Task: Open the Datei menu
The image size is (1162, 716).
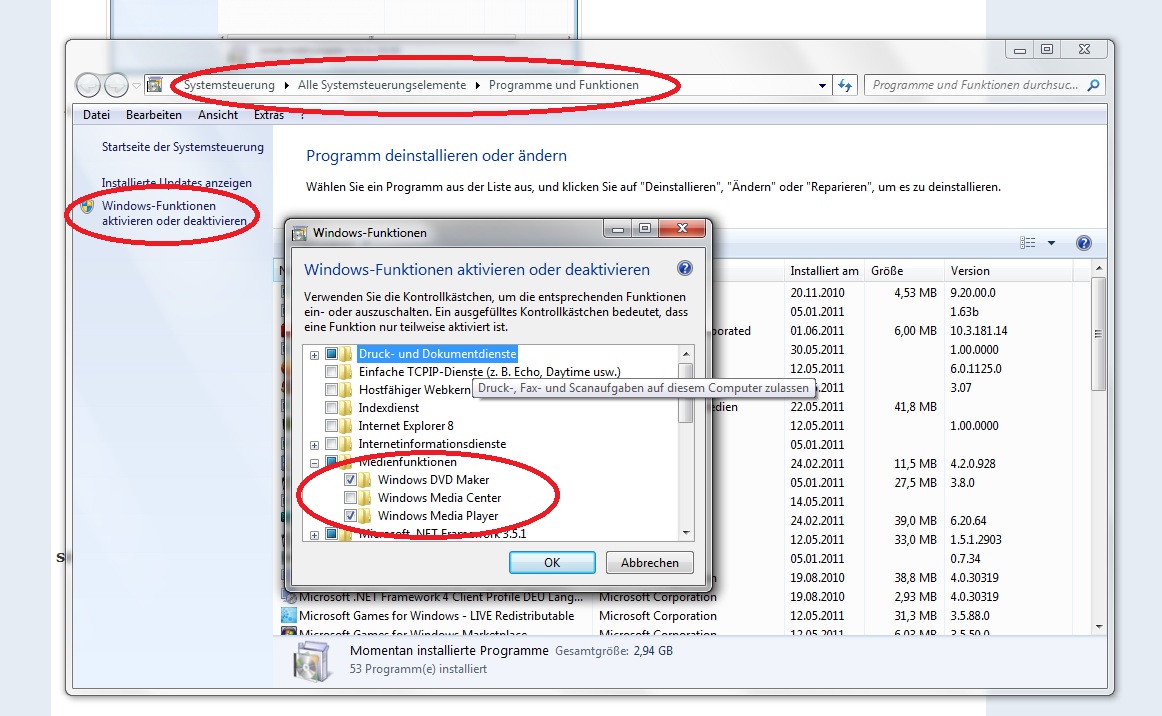Action: click(96, 115)
